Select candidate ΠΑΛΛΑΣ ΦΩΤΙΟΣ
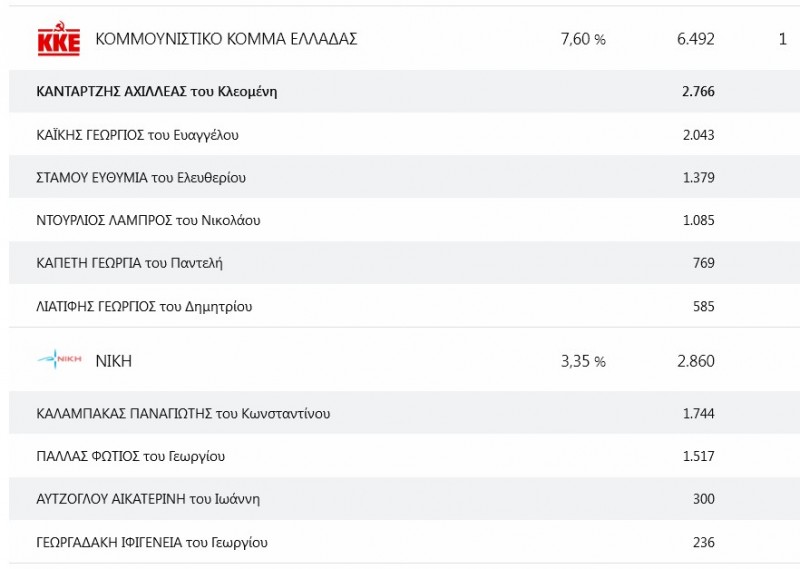 point(130,456)
